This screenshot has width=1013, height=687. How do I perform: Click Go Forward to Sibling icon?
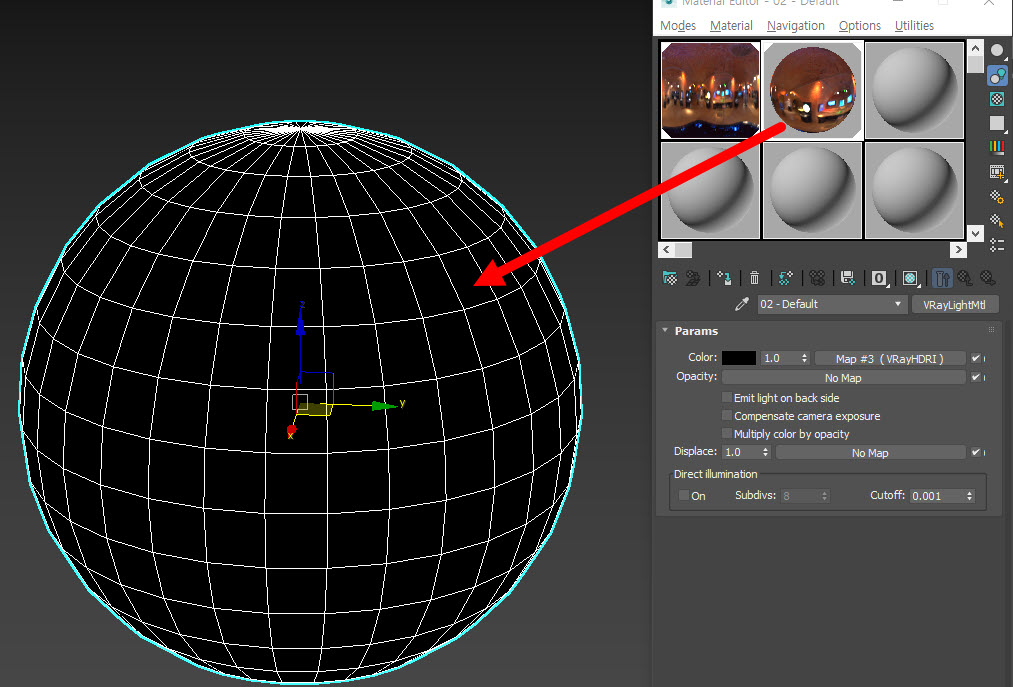coord(987,278)
